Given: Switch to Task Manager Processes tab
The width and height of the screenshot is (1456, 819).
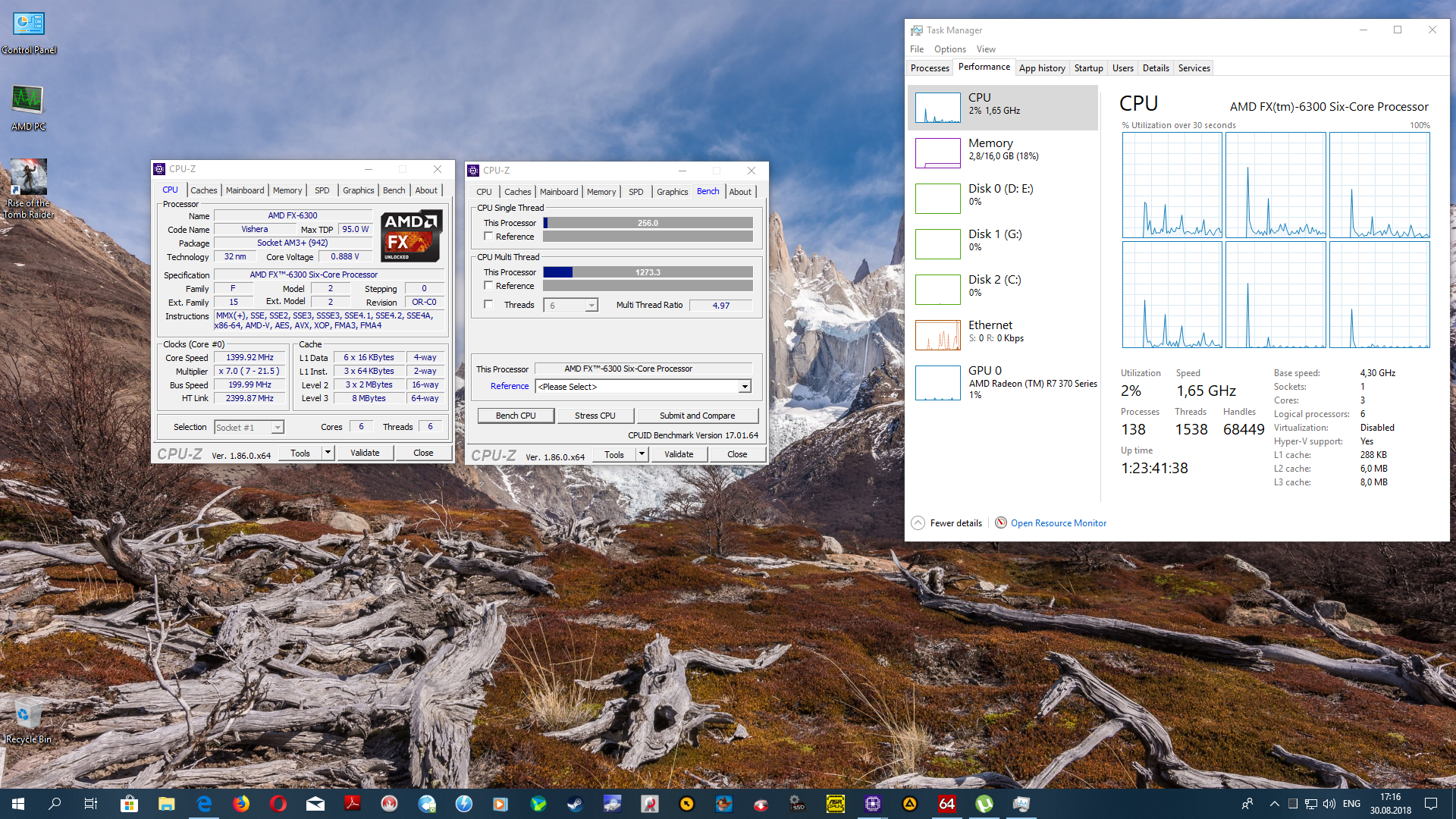Looking at the screenshot, I should tap(930, 67).
